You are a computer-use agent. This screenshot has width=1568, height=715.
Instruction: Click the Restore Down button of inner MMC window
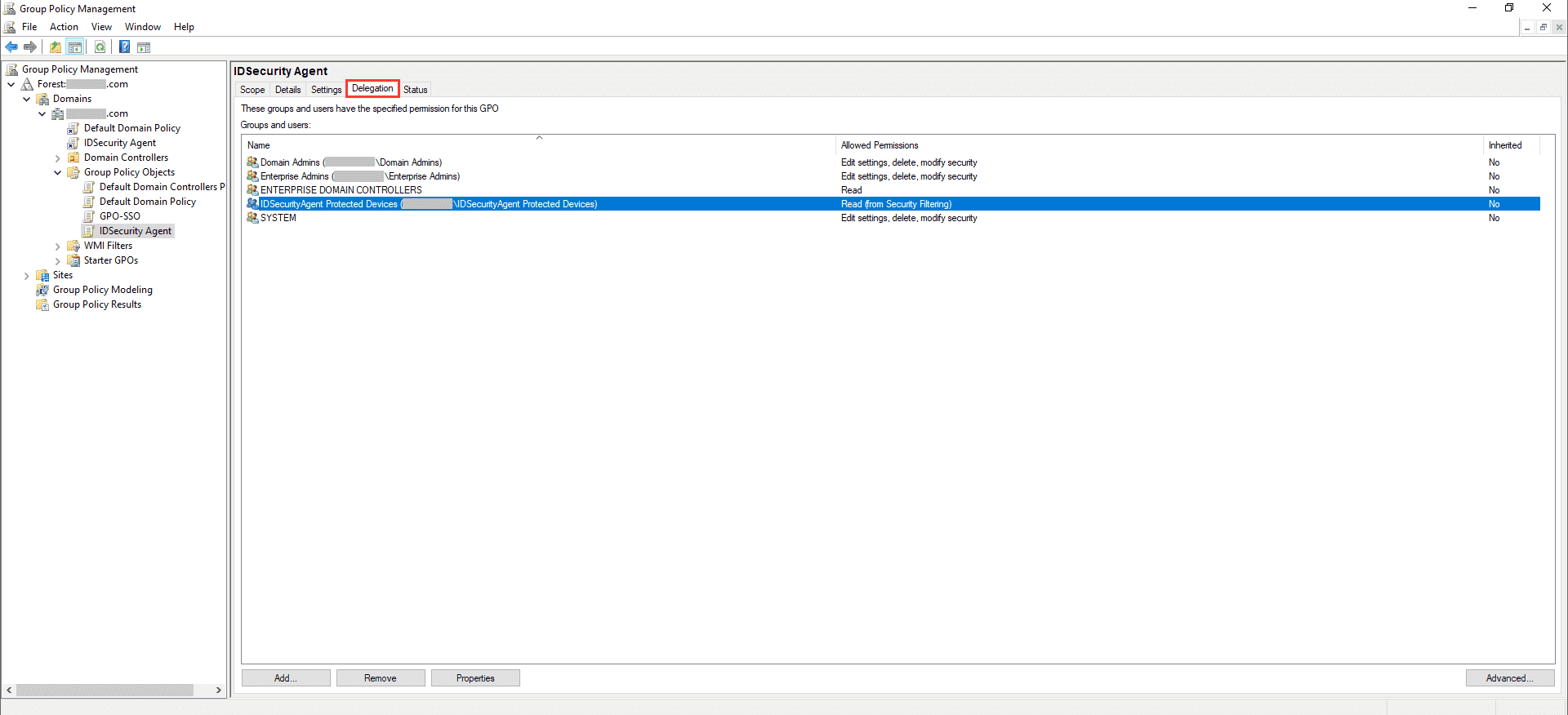coord(1543,27)
